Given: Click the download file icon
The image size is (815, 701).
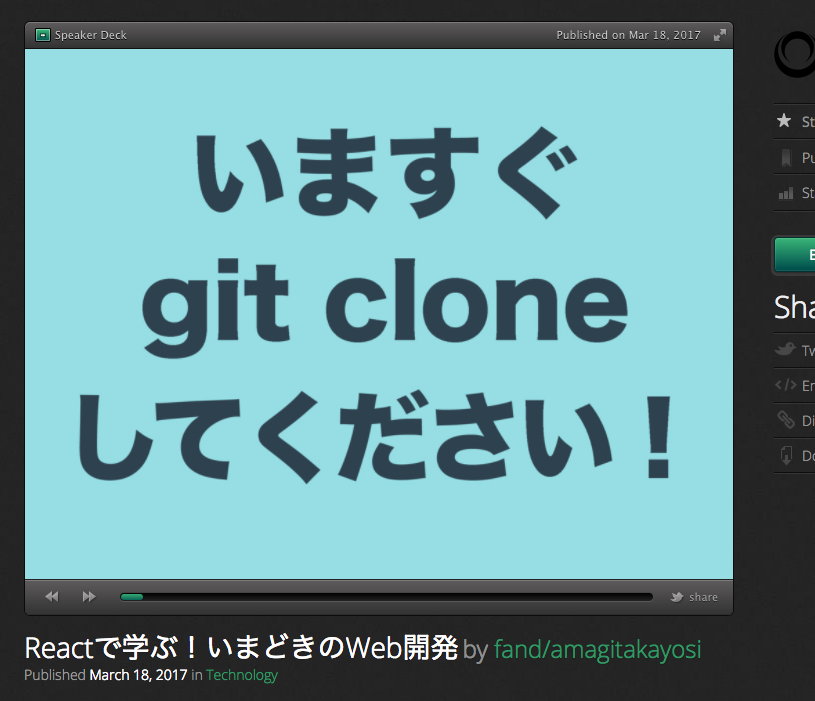Looking at the screenshot, I should tap(786, 455).
